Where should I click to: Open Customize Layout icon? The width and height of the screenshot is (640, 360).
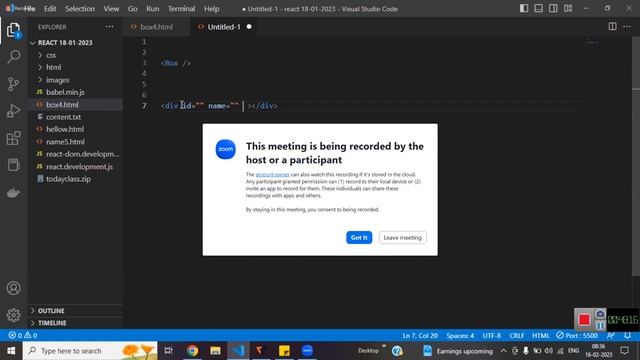(568, 9)
